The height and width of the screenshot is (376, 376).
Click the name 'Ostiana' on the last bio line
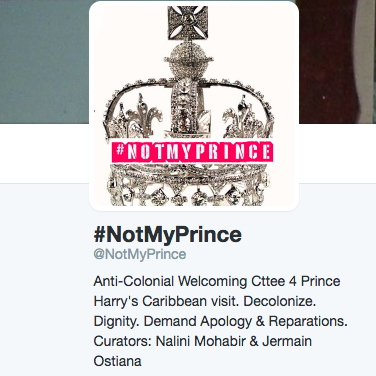[117, 361]
